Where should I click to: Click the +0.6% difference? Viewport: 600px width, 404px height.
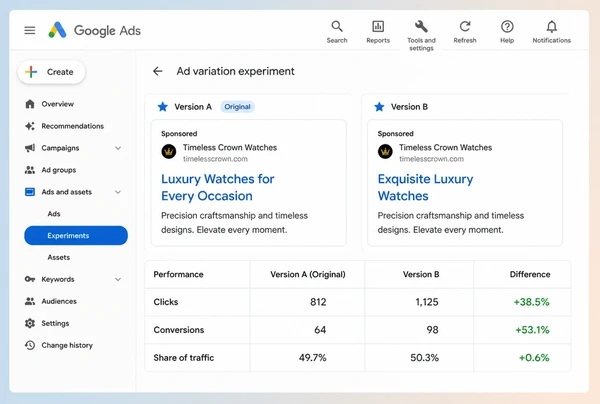click(x=534, y=358)
